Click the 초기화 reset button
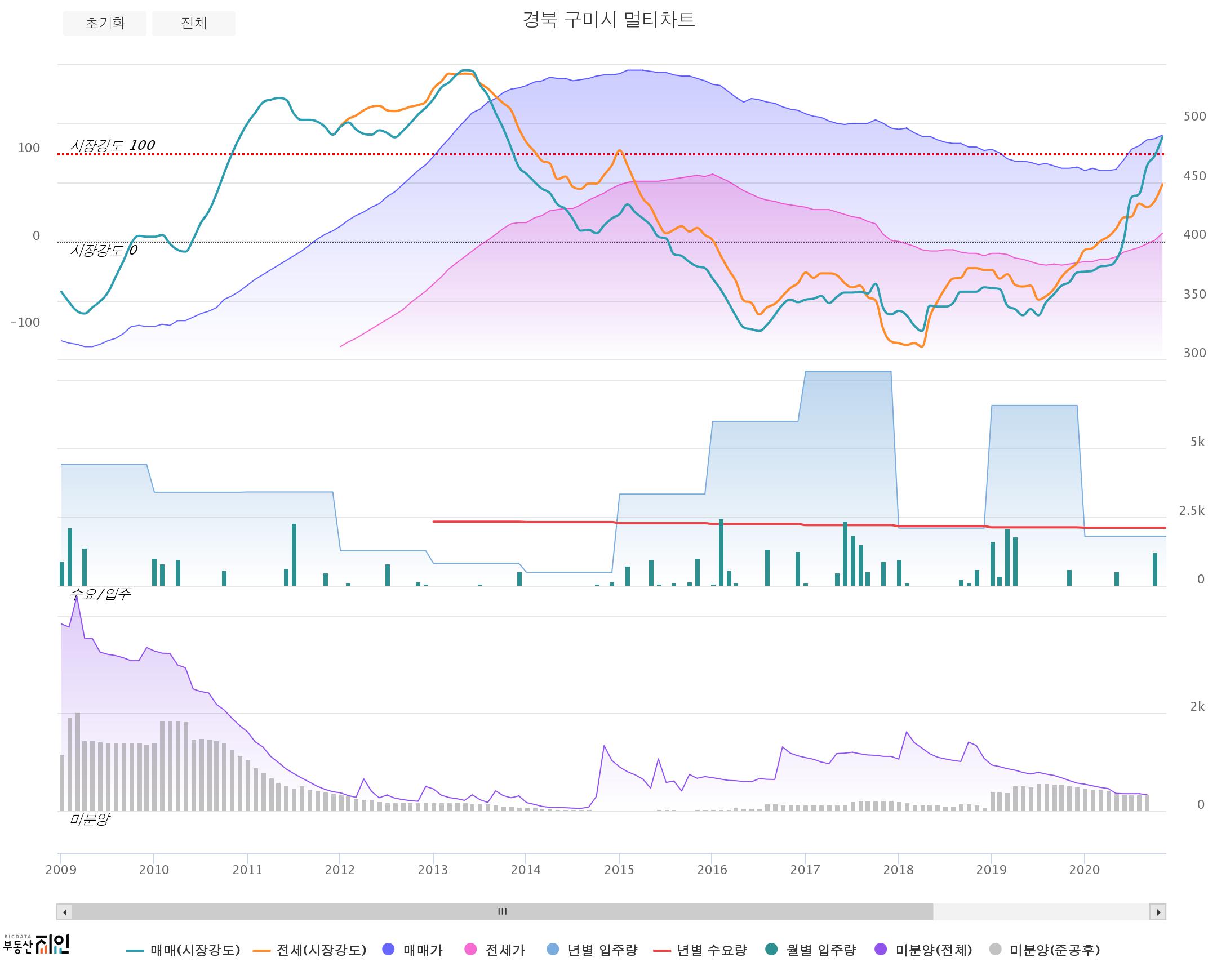Viewport: 1217px width, 980px height. click(104, 23)
